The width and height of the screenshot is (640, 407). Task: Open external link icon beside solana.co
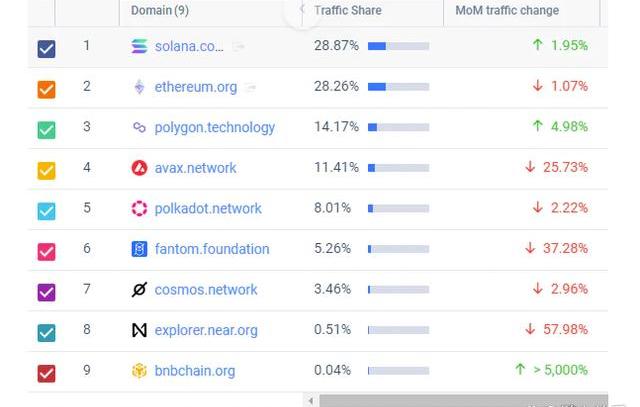coord(238,47)
